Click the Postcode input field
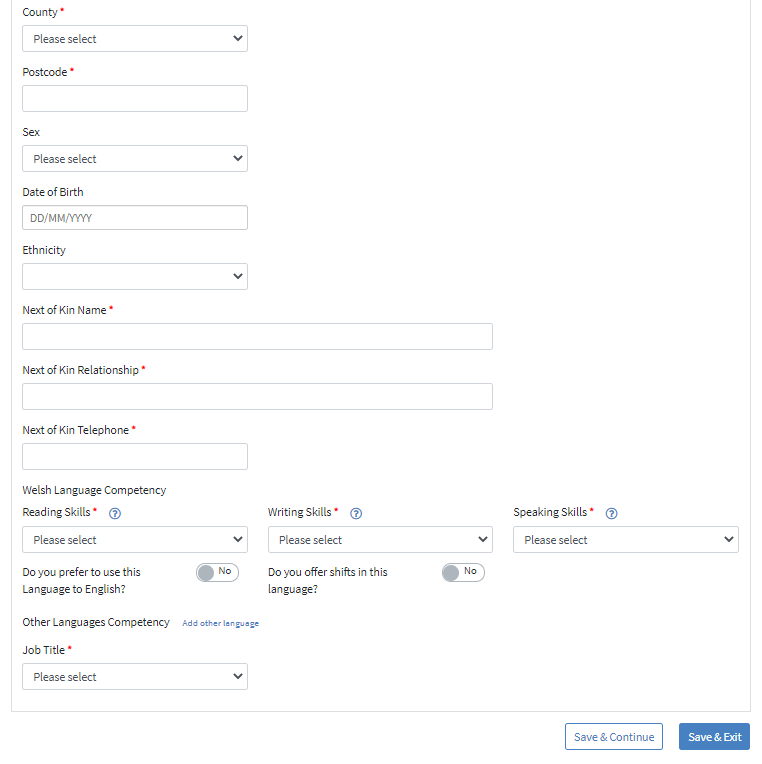The width and height of the screenshot is (762, 764). tap(135, 98)
